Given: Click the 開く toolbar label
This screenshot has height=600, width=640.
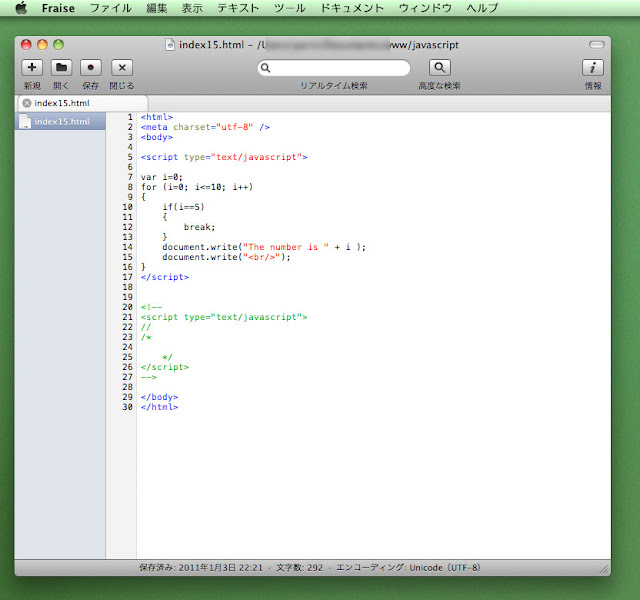Looking at the screenshot, I should click(x=61, y=86).
